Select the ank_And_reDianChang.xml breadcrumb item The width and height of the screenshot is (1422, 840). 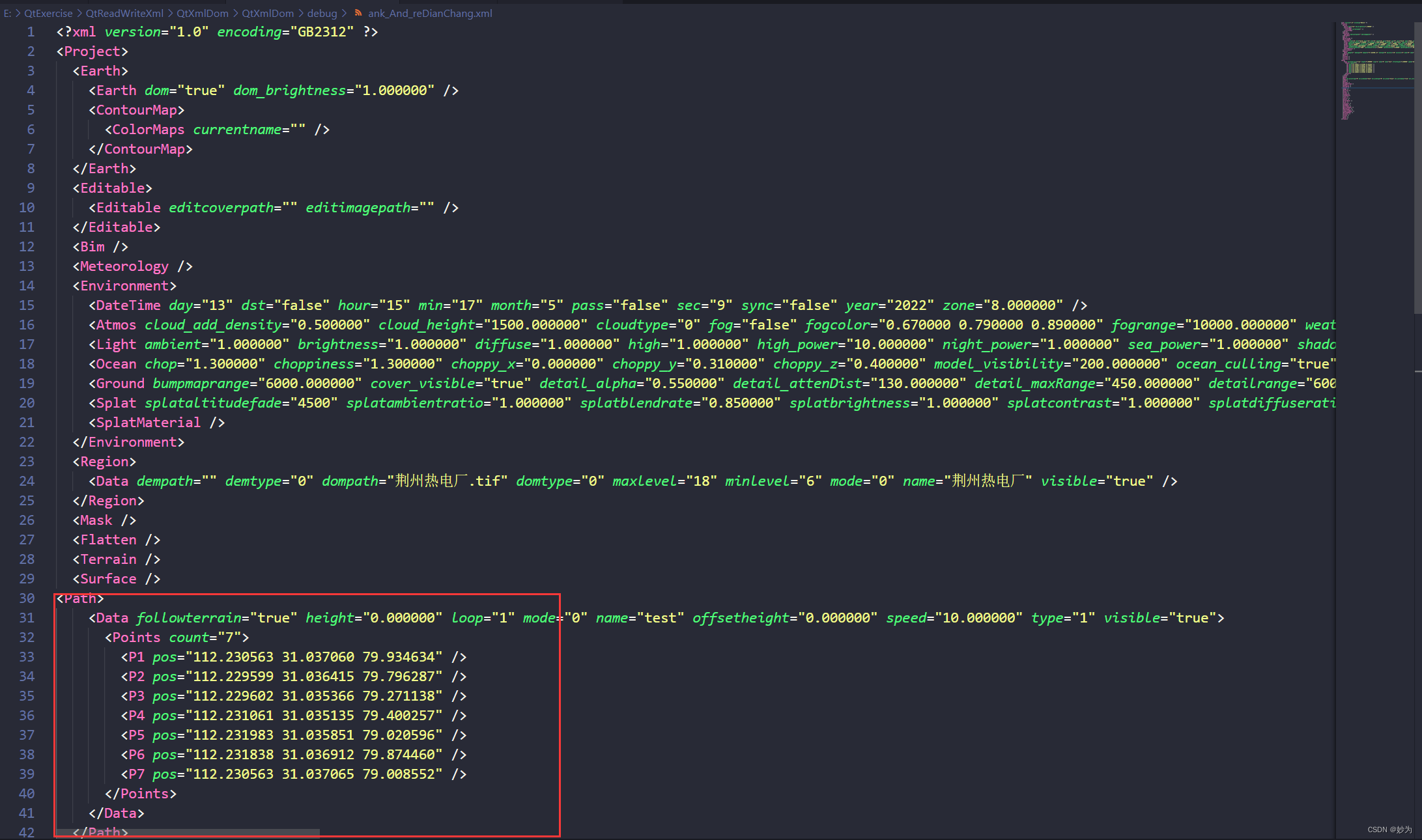(430, 13)
